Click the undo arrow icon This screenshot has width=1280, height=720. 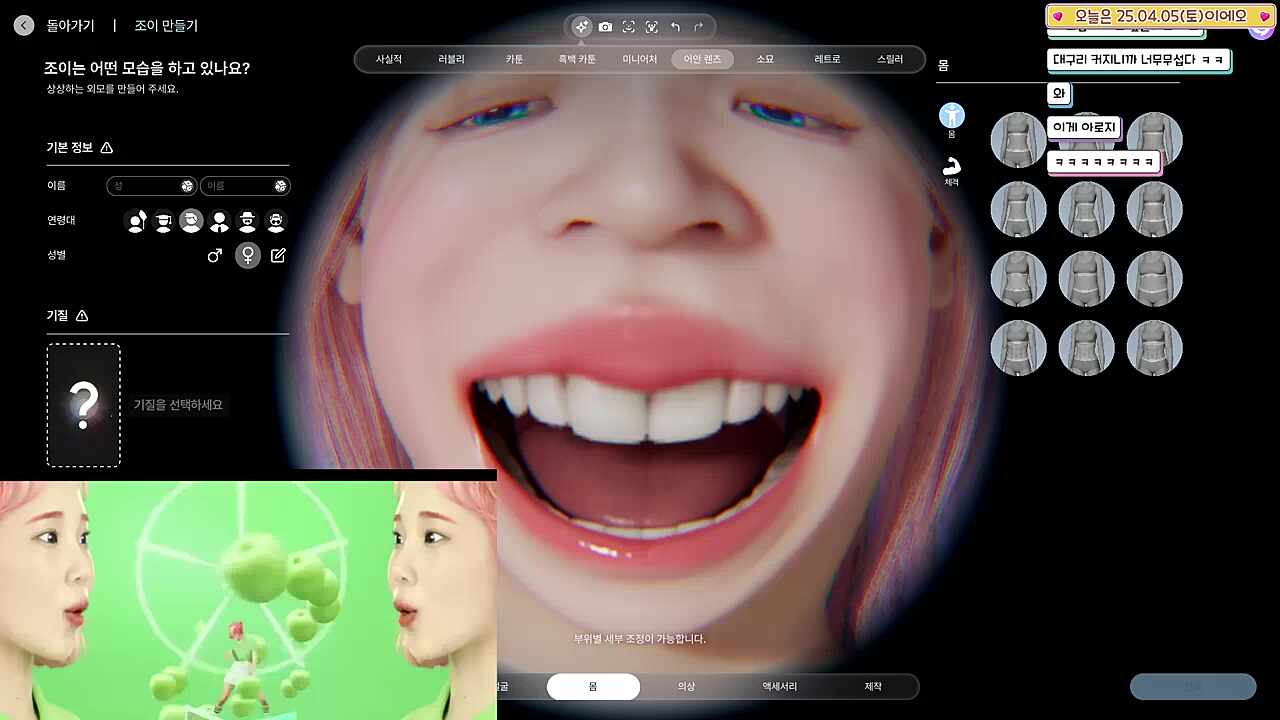[675, 27]
